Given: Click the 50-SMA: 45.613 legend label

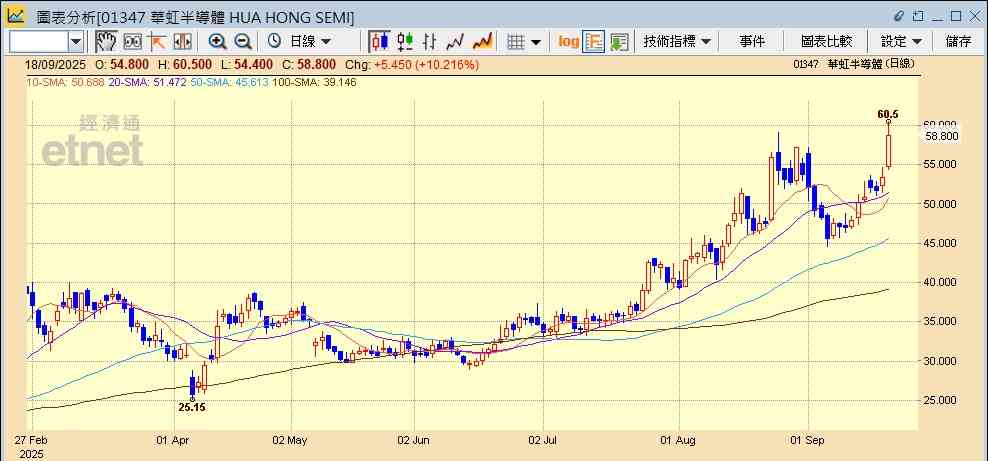Looking at the screenshot, I should (x=231, y=82).
